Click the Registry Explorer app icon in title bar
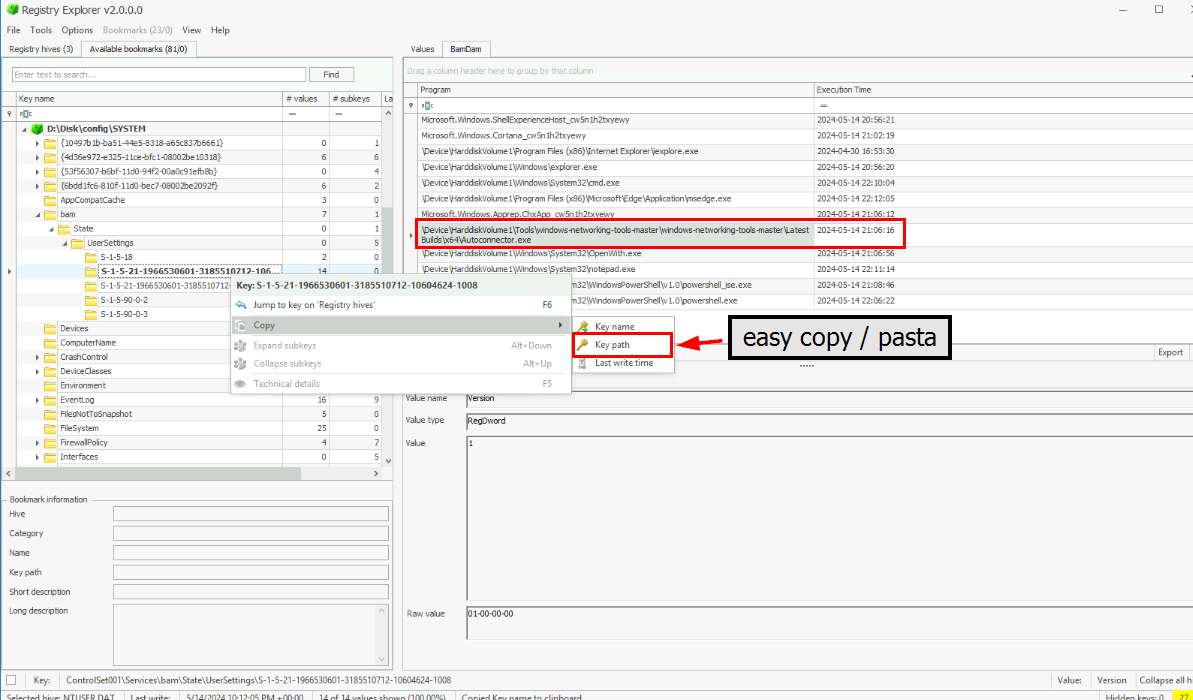 point(12,9)
